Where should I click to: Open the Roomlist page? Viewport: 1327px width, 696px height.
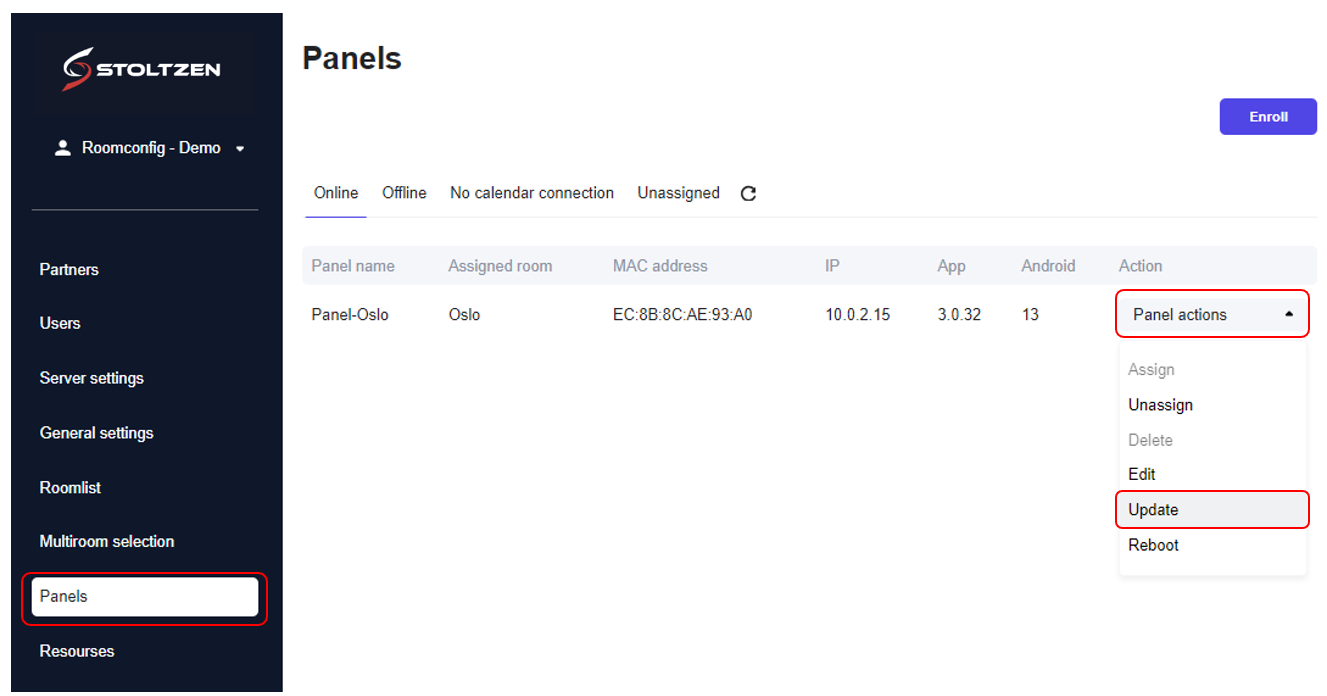click(x=70, y=488)
